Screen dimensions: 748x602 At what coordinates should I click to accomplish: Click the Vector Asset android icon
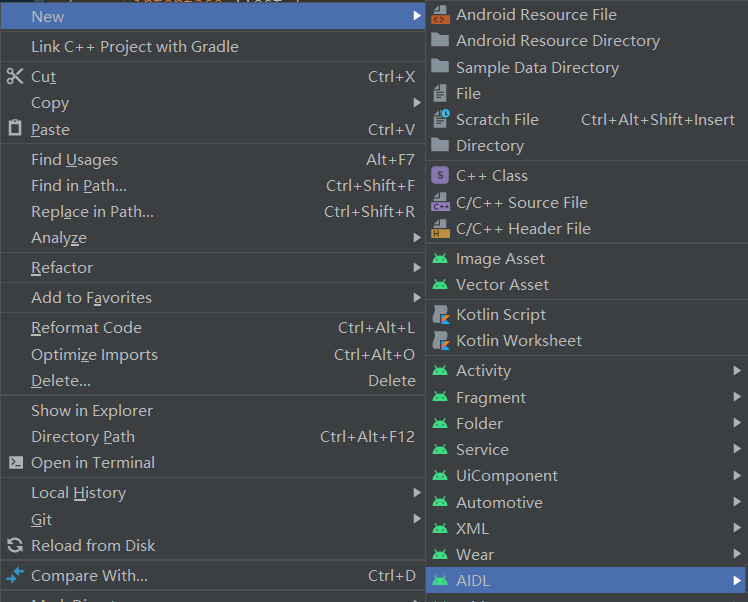click(x=440, y=285)
